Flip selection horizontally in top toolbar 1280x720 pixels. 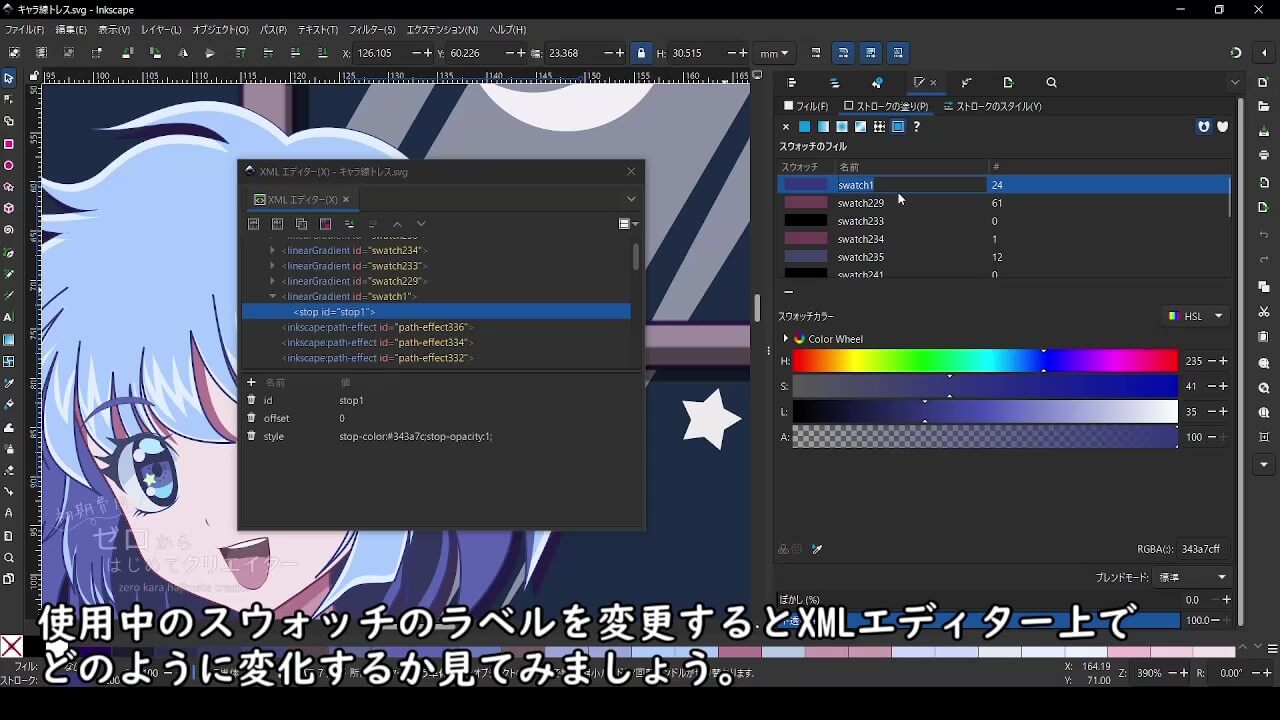click(x=183, y=53)
